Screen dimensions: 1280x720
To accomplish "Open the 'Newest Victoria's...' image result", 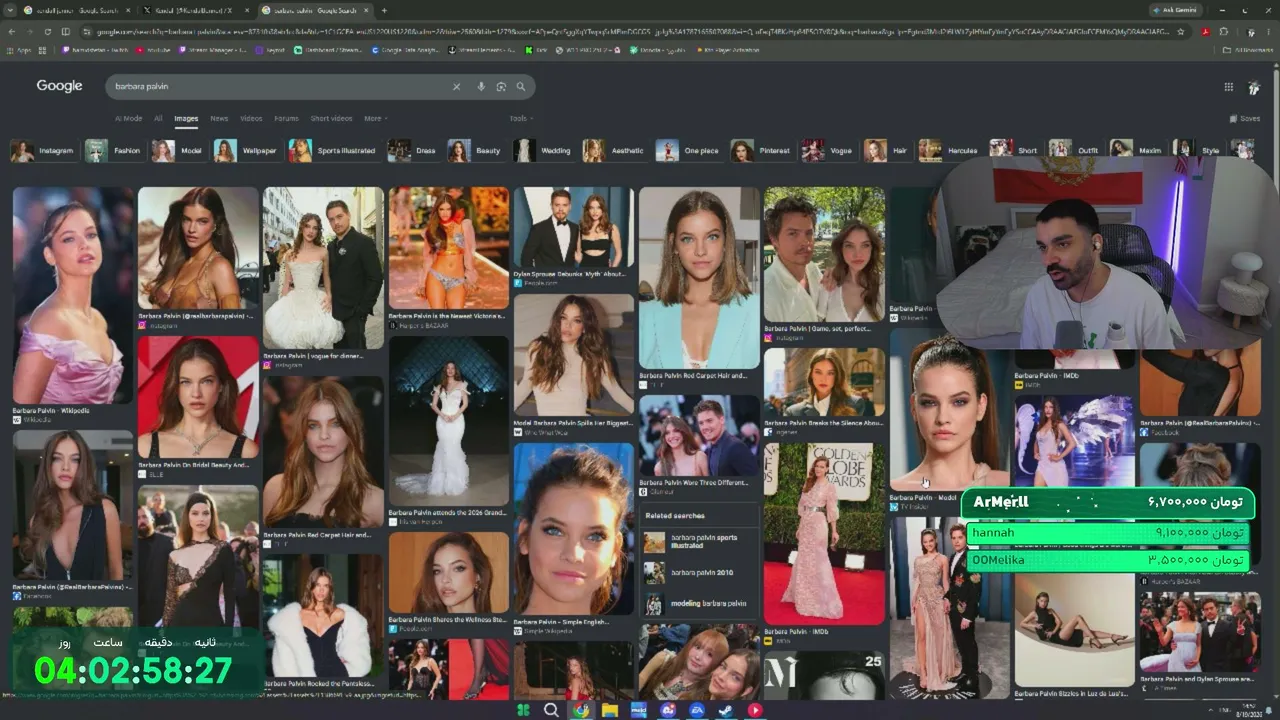I will (448, 248).
